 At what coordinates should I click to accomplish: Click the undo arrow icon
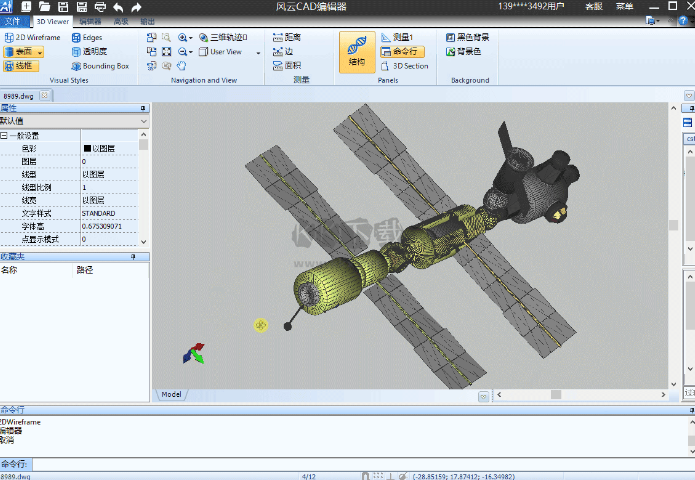(118, 7)
